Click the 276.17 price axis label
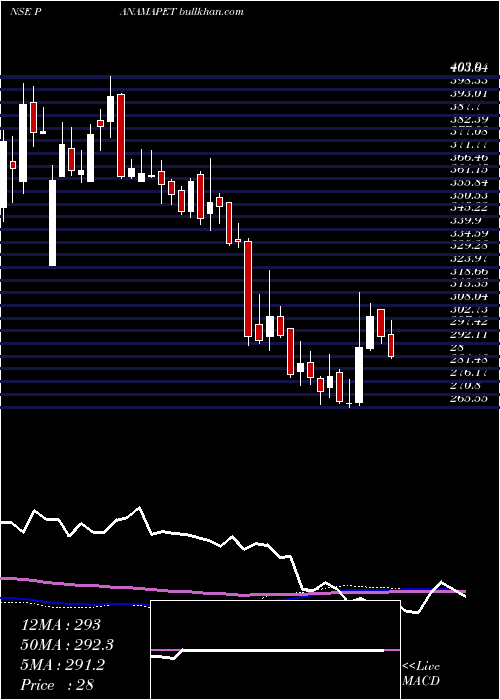This screenshot has width=500, height=700. 470,372
